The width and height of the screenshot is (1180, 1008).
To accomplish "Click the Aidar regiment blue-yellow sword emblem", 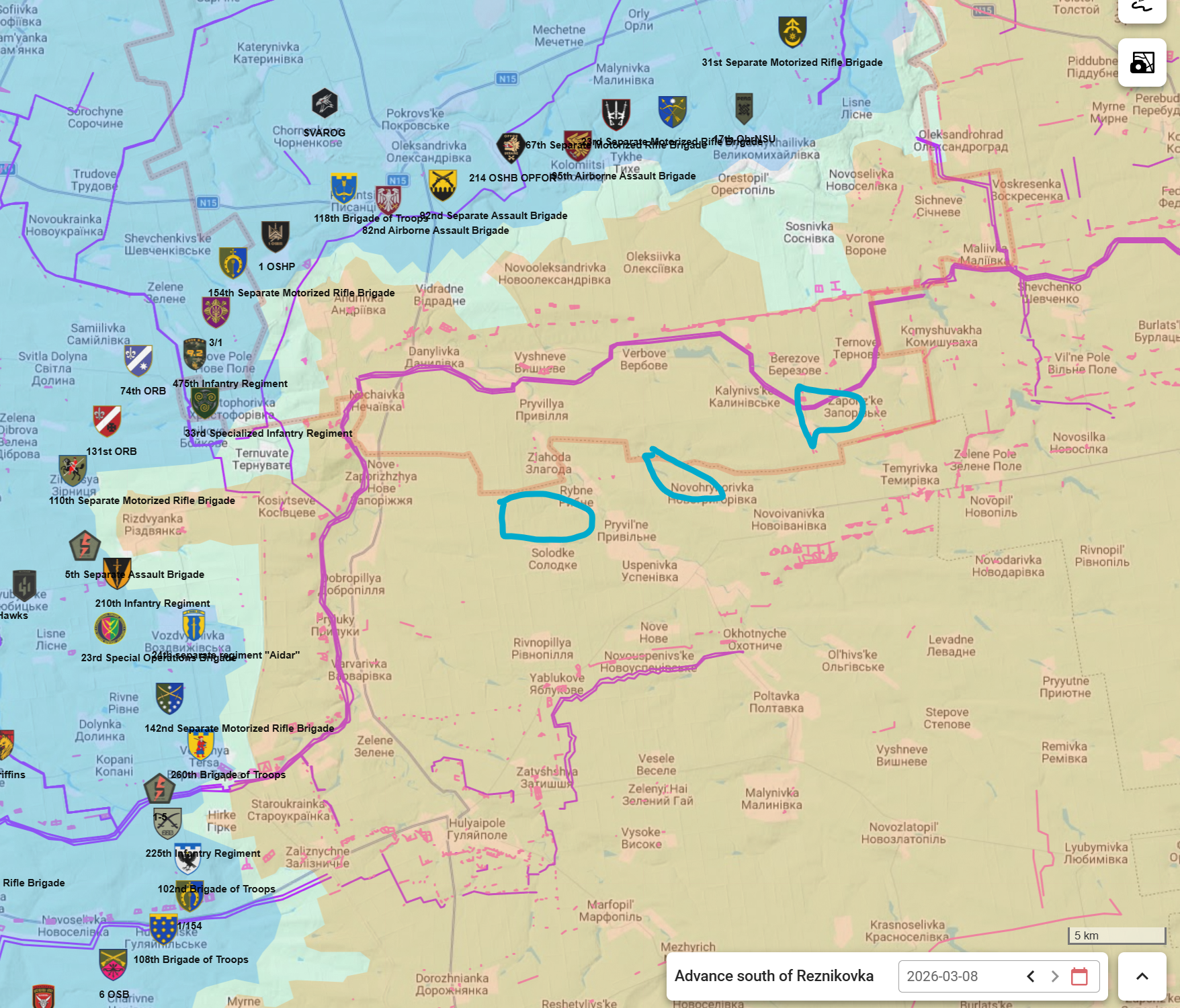I will tap(194, 626).
